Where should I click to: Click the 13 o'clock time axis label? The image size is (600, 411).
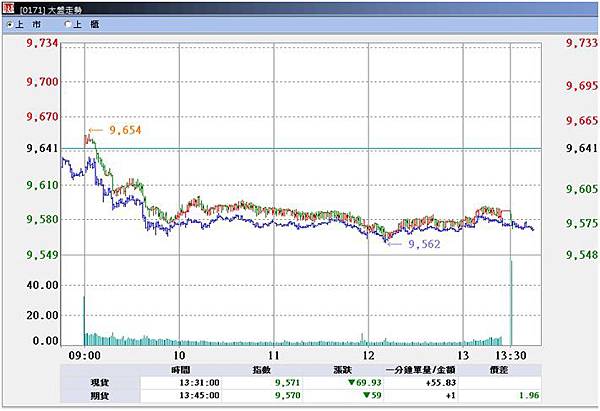pyautogui.click(x=463, y=356)
